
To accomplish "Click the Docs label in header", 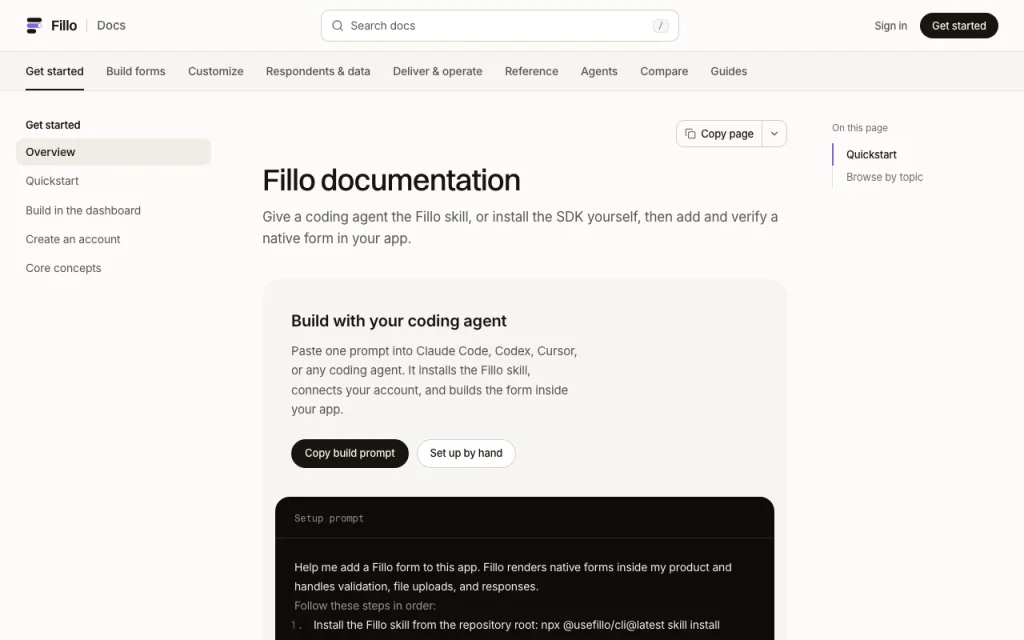I will pos(111,25).
